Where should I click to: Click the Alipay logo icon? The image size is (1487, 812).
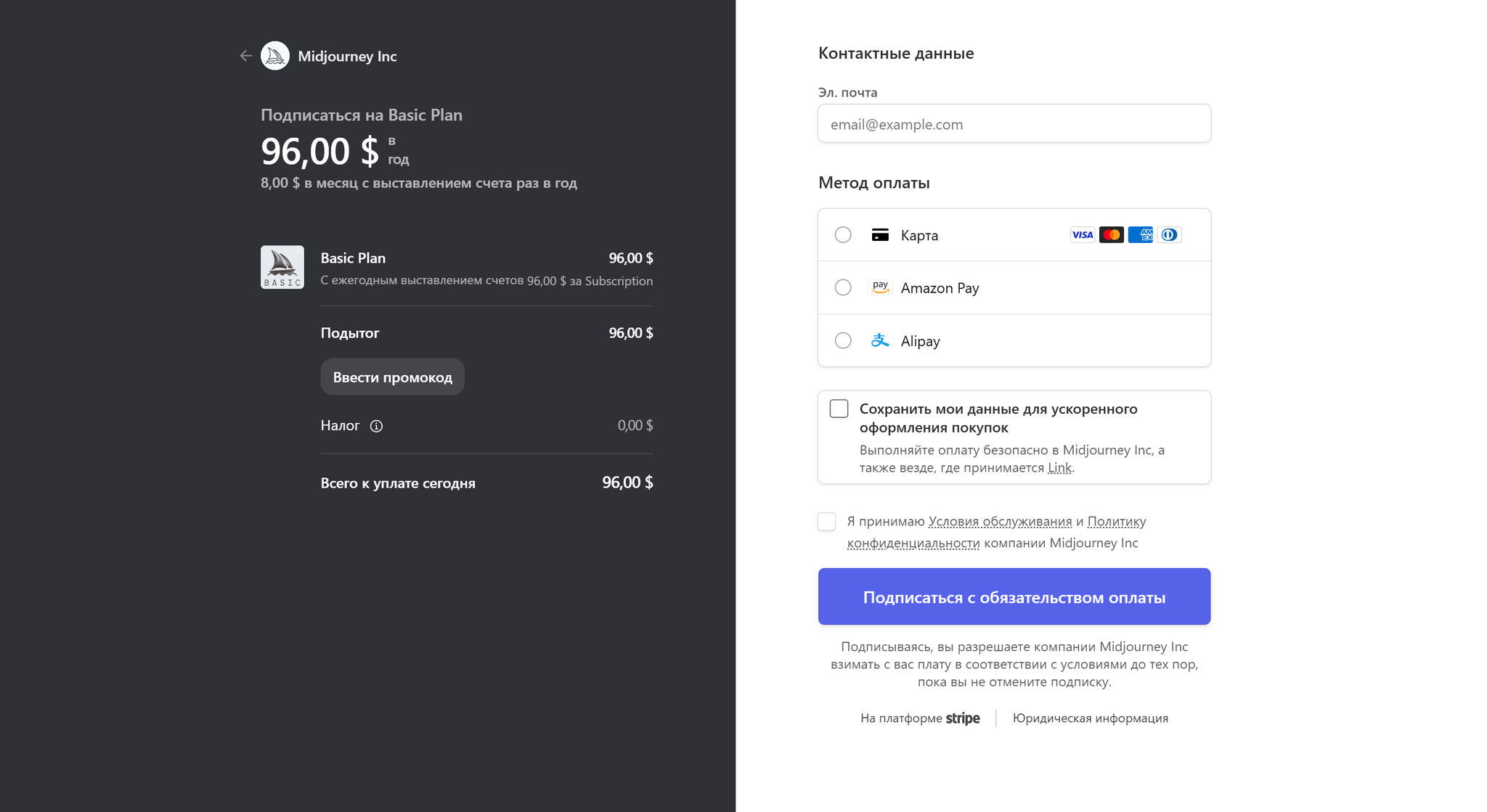pyautogui.click(x=880, y=340)
